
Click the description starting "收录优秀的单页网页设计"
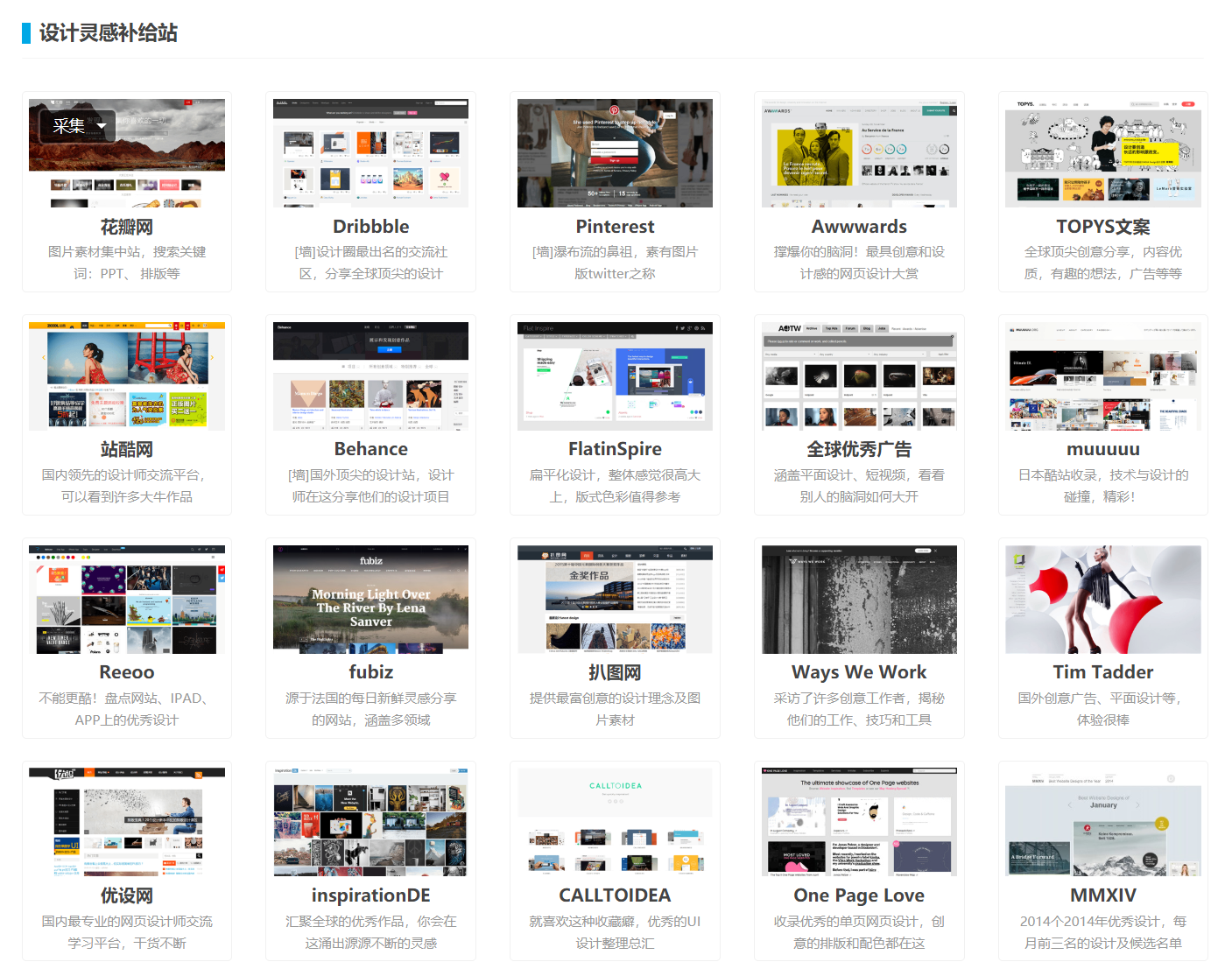click(x=859, y=932)
